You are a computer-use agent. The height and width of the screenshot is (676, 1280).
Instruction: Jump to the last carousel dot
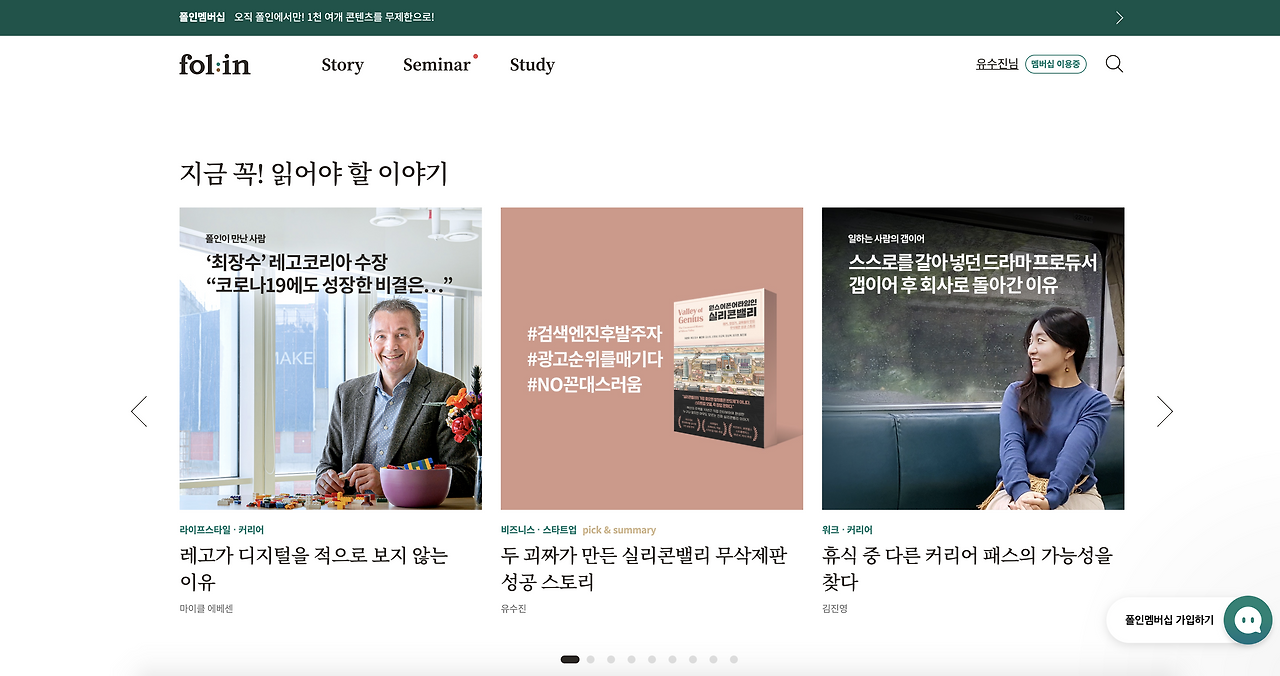[x=733, y=659]
